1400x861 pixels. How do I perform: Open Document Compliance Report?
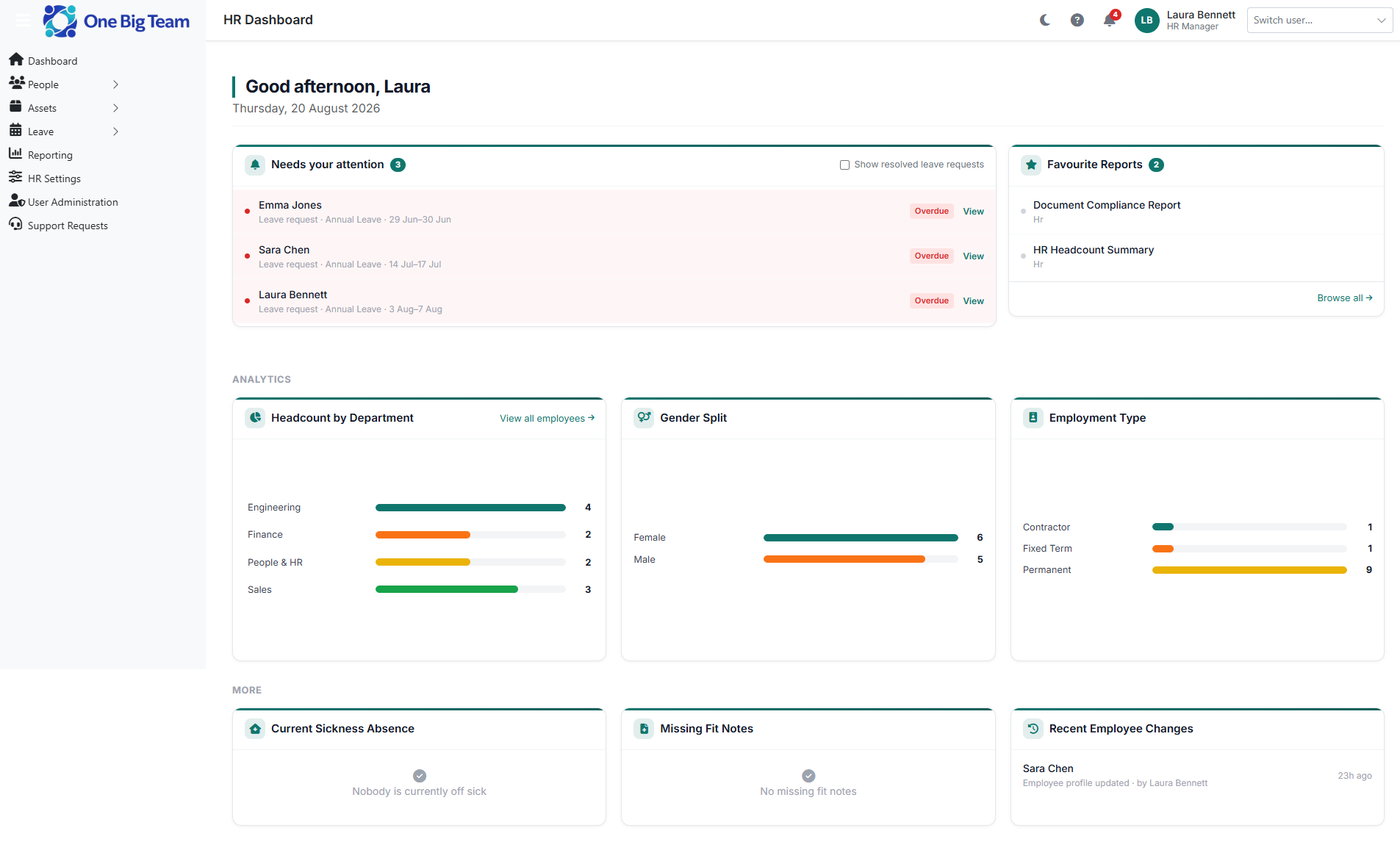tap(1106, 205)
